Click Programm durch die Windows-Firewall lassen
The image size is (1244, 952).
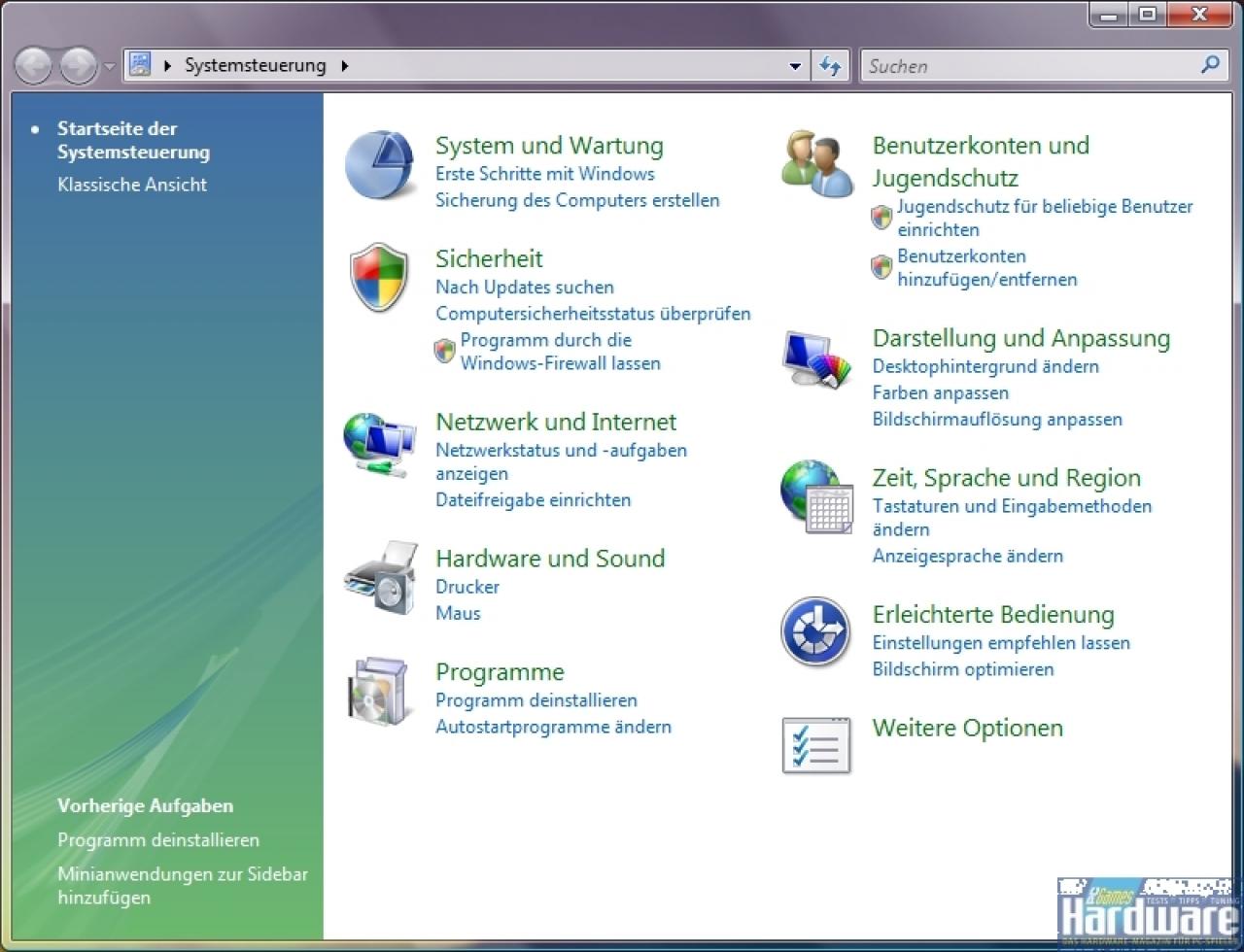(x=561, y=352)
